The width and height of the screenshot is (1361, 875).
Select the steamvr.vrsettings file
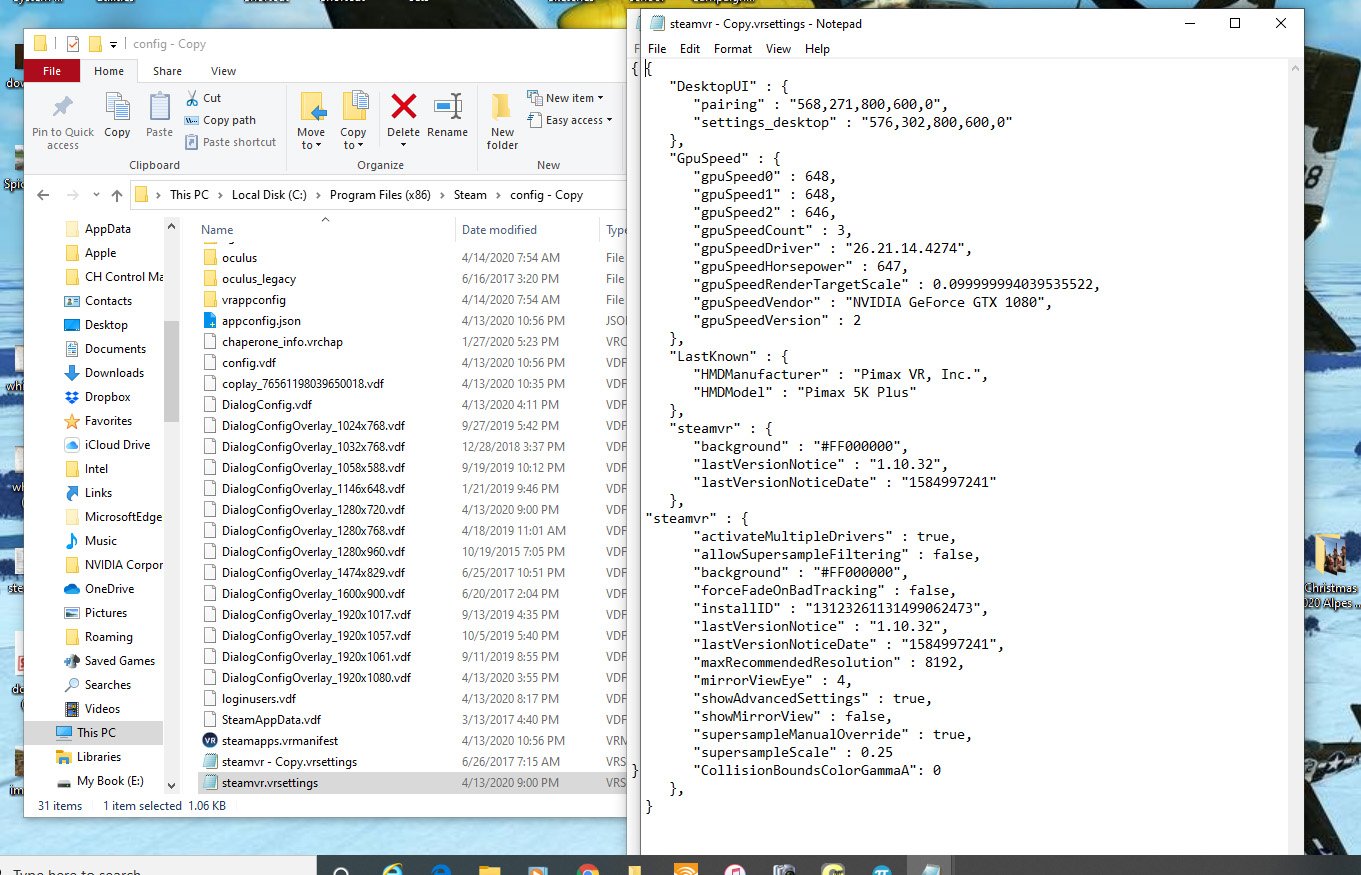[270, 783]
